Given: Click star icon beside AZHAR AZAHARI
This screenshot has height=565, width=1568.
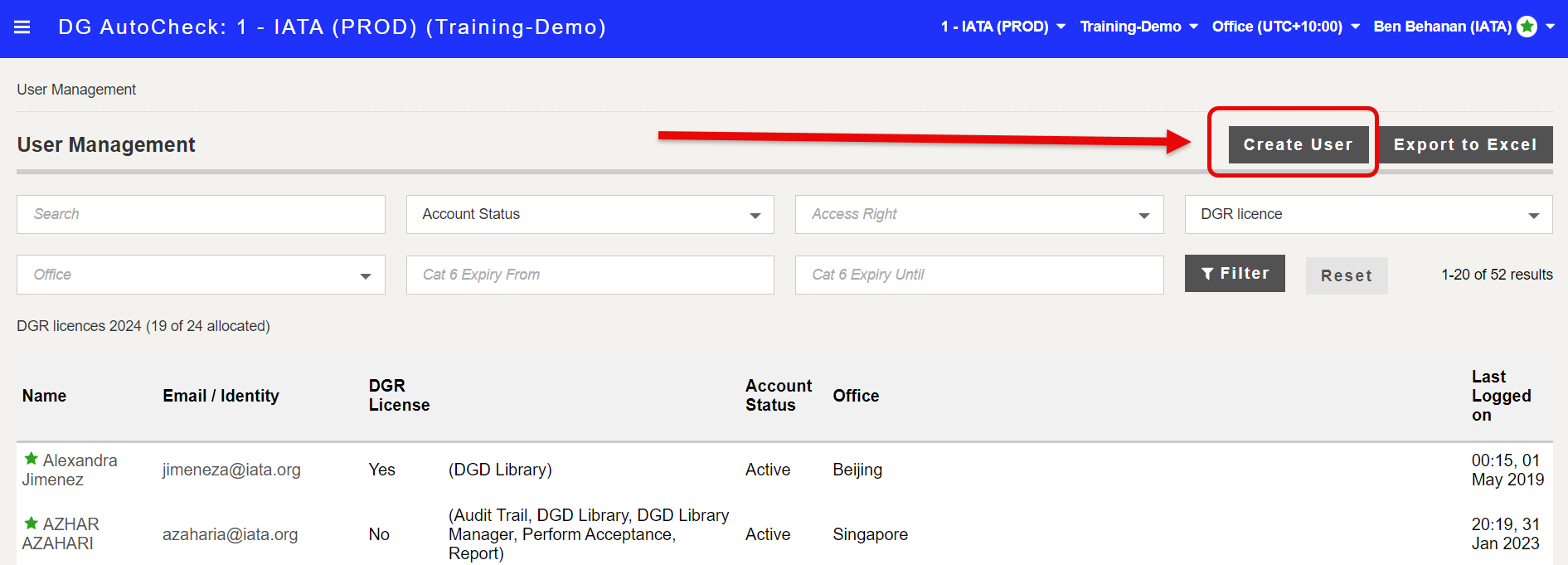Looking at the screenshot, I should [x=32, y=524].
